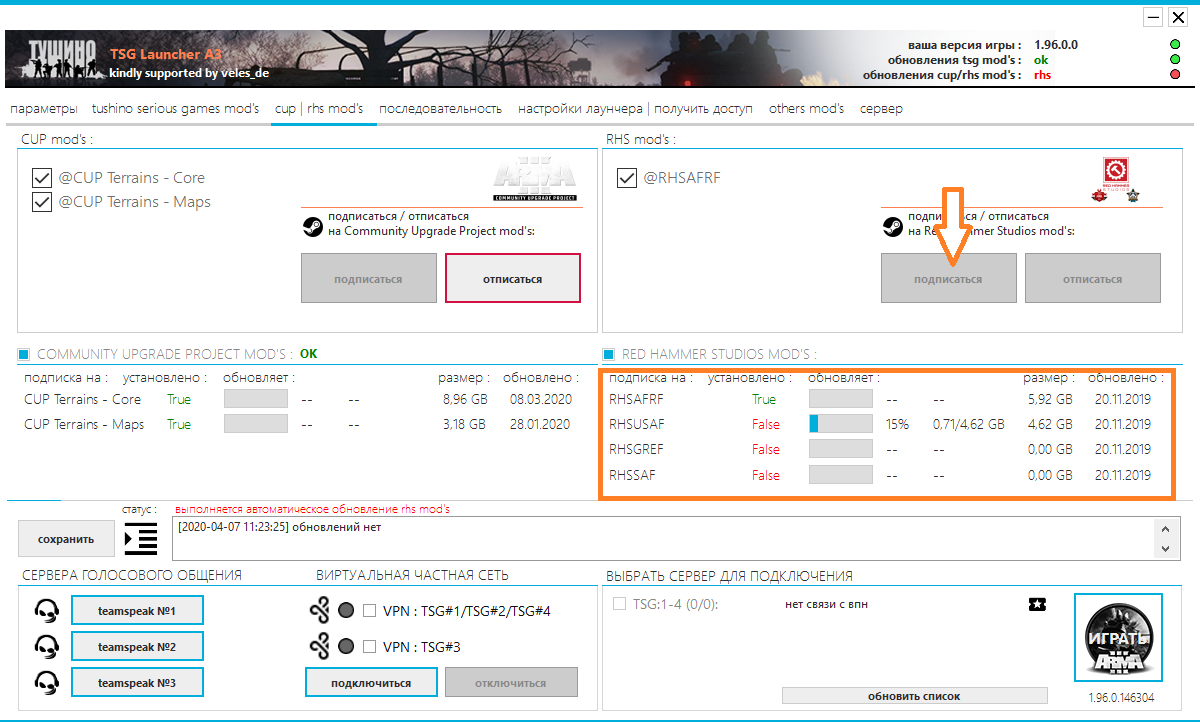
Task: Open the log list icon beside сохранить
Action: (141, 539)
